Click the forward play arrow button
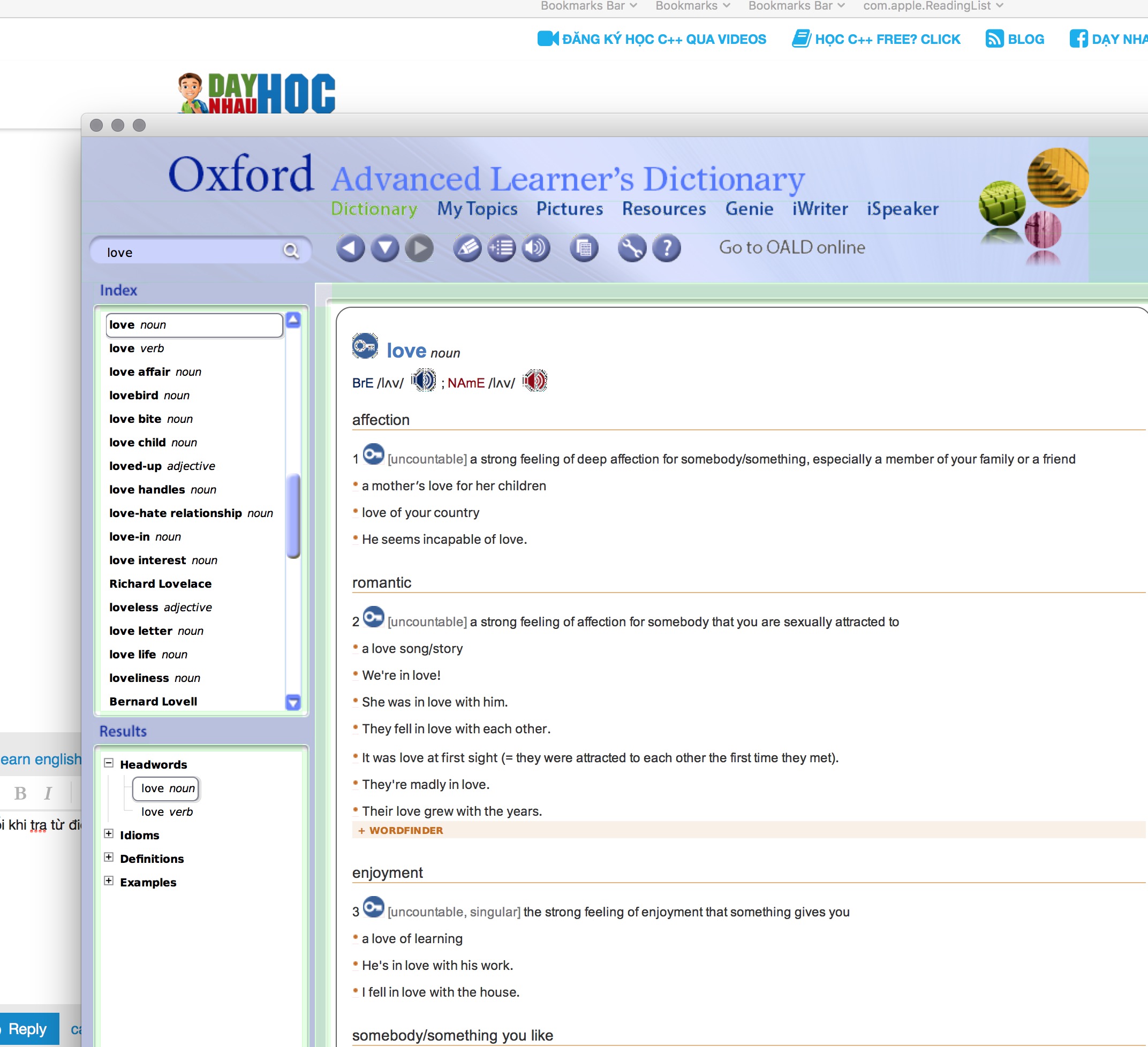The width and height of the screenshot is (1148, 1047). pos(420,248)
